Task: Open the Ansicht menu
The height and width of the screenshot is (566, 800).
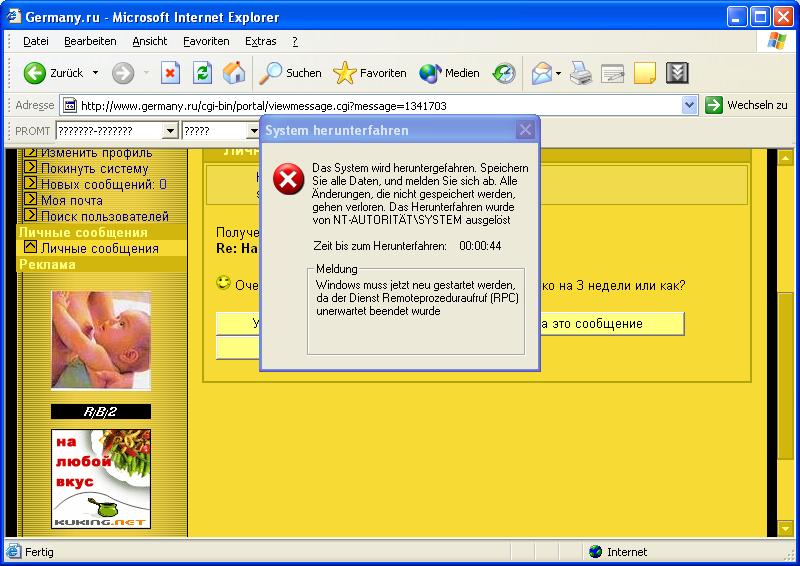Action: point(149,41)
